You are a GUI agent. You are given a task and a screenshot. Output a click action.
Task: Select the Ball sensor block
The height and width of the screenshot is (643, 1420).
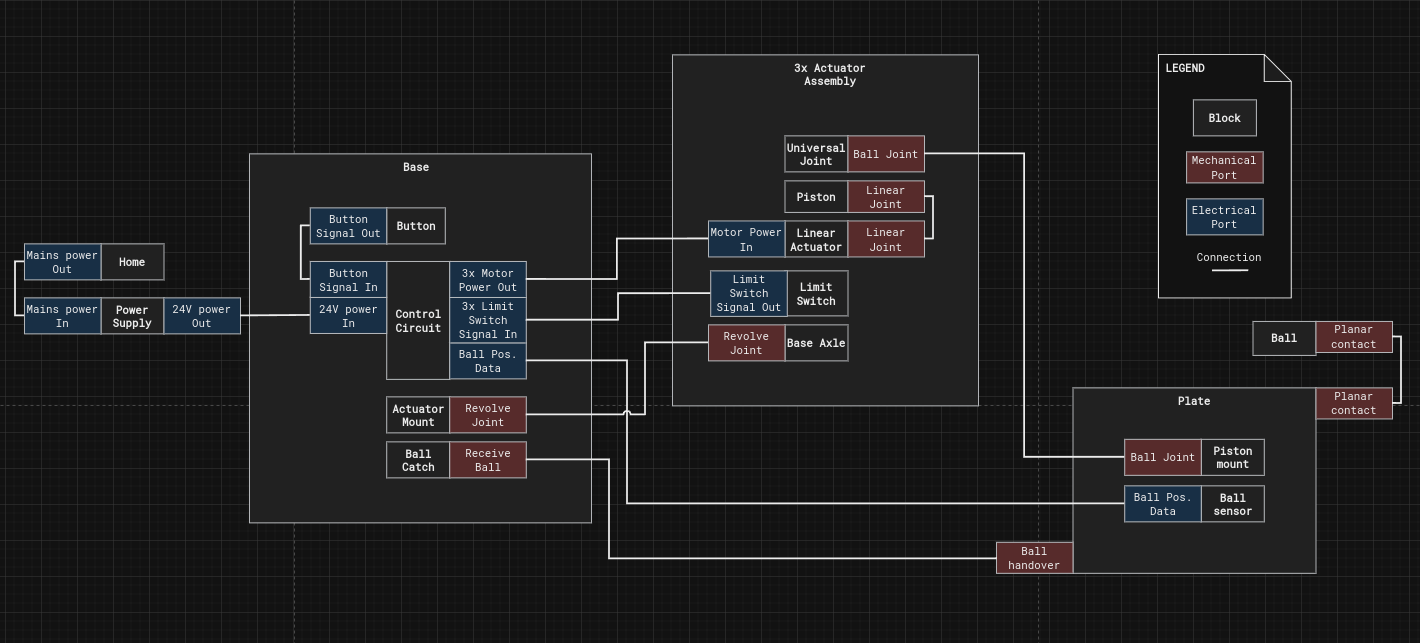(1232, 504)
